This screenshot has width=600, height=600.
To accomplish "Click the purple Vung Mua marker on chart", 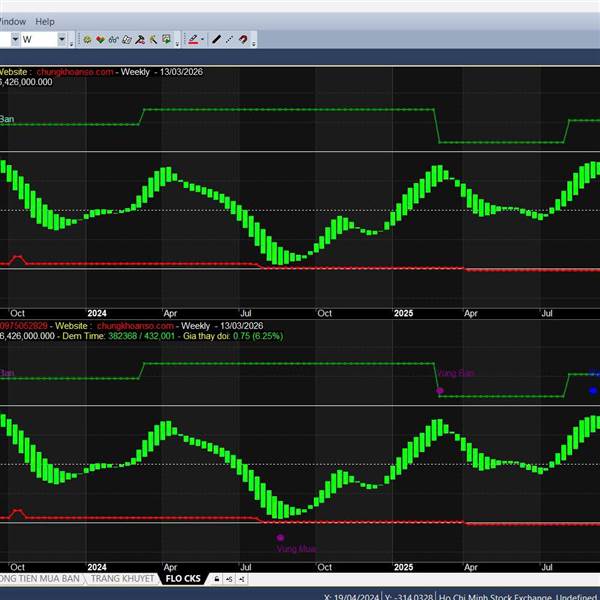I will pyautogui.click(x=281, y=537).
